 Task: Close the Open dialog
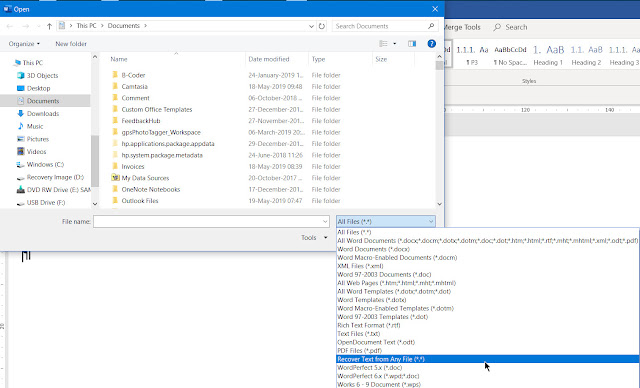[435, 9]
